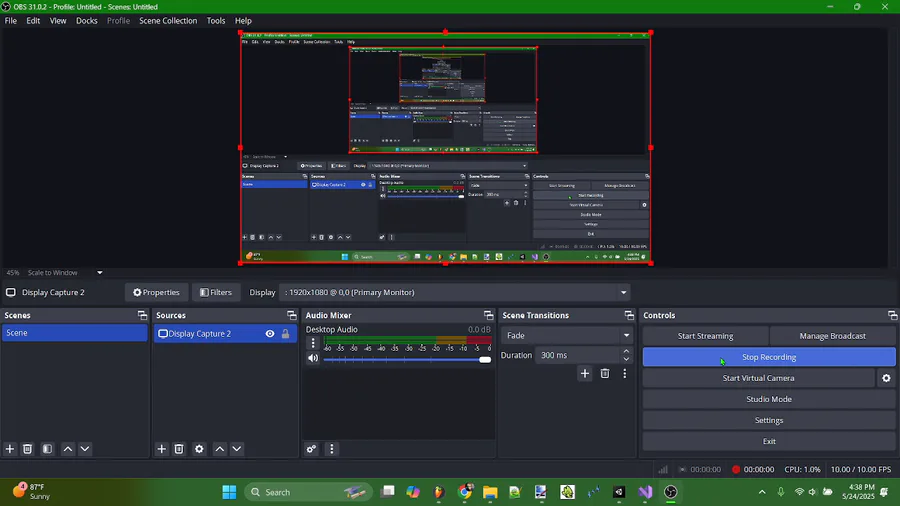Open scene filters icon in Scenes panel
Viewport: 900px width, 506px height.
(47, 449)
